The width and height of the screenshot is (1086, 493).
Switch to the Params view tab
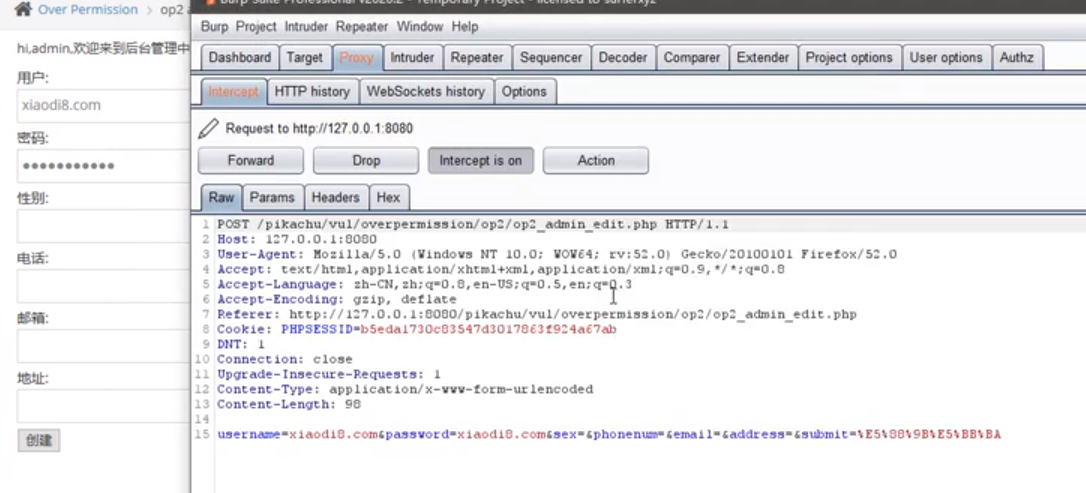click(272, 197)
